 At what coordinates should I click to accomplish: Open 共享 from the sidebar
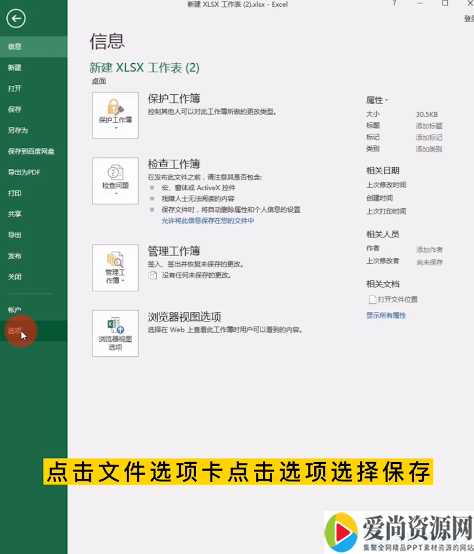tap(34, 214)
